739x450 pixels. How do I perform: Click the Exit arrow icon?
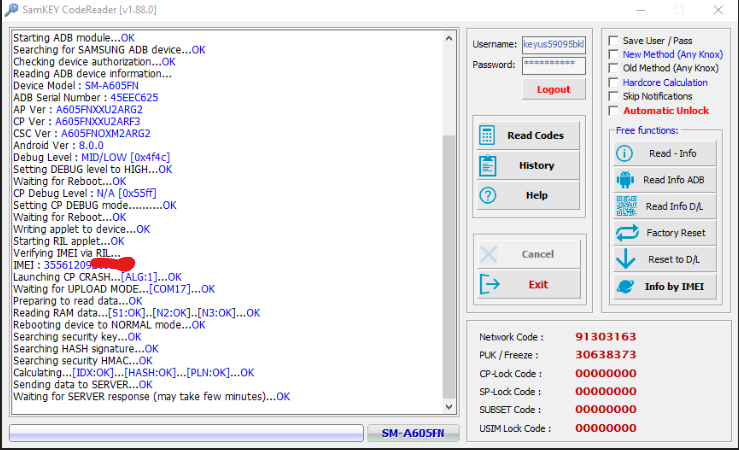coord(490,284)
